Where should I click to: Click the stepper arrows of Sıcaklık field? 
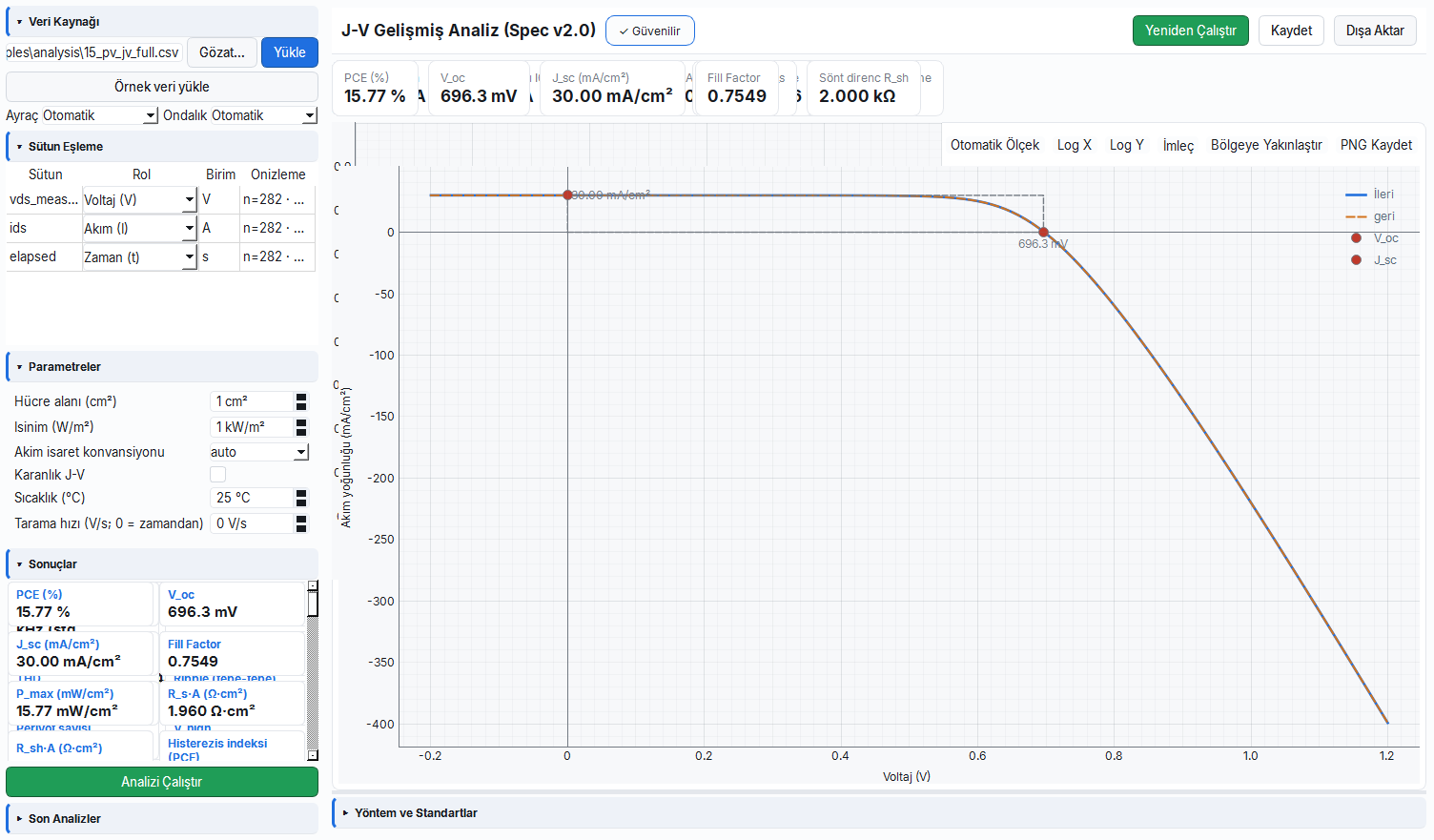coord(301,498)
